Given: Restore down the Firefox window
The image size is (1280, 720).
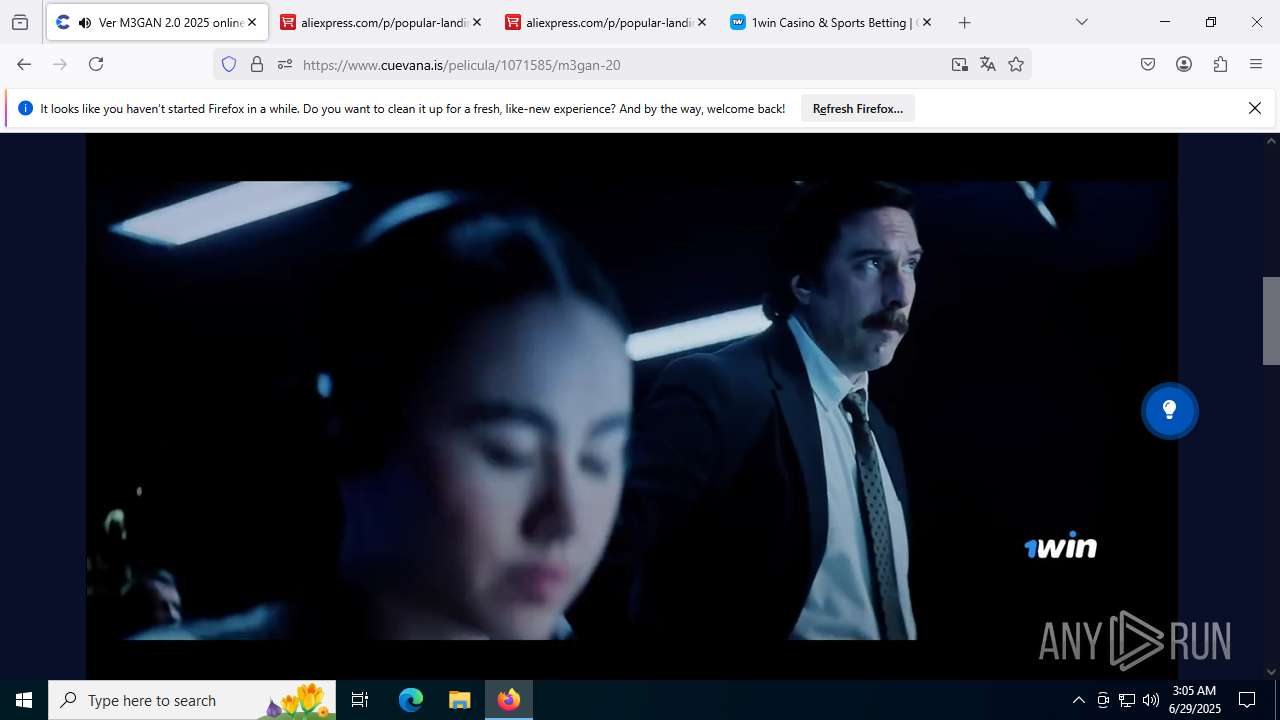Looking at the screenshot, I should (1210, 22).
